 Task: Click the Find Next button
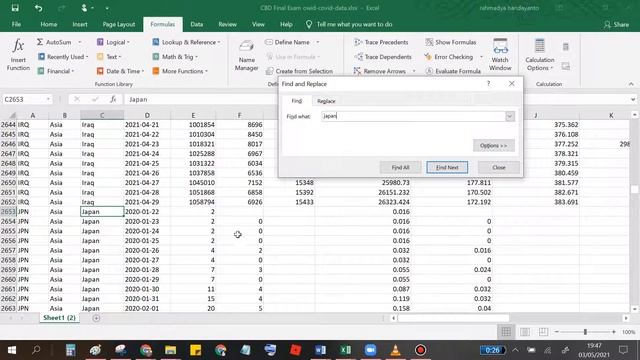tap(447, 167)
